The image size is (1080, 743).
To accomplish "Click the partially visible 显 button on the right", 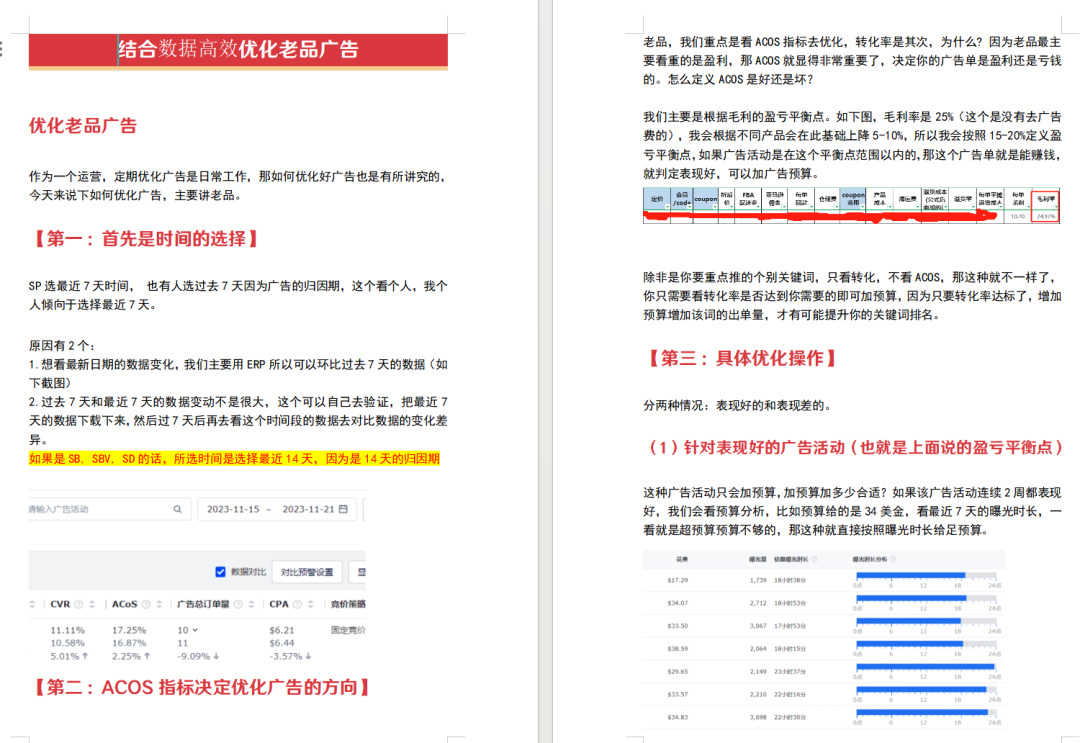I will click(x=364, y=571).
